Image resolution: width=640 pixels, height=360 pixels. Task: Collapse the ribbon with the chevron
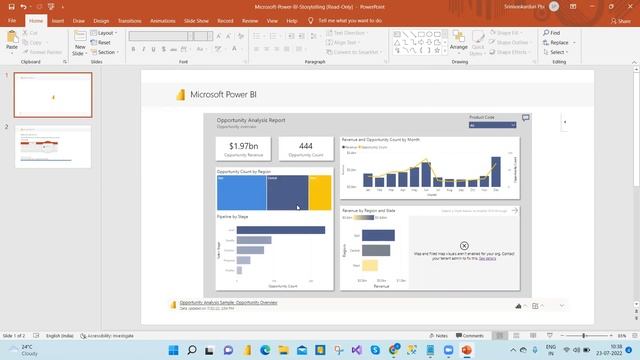pos(634,62)
